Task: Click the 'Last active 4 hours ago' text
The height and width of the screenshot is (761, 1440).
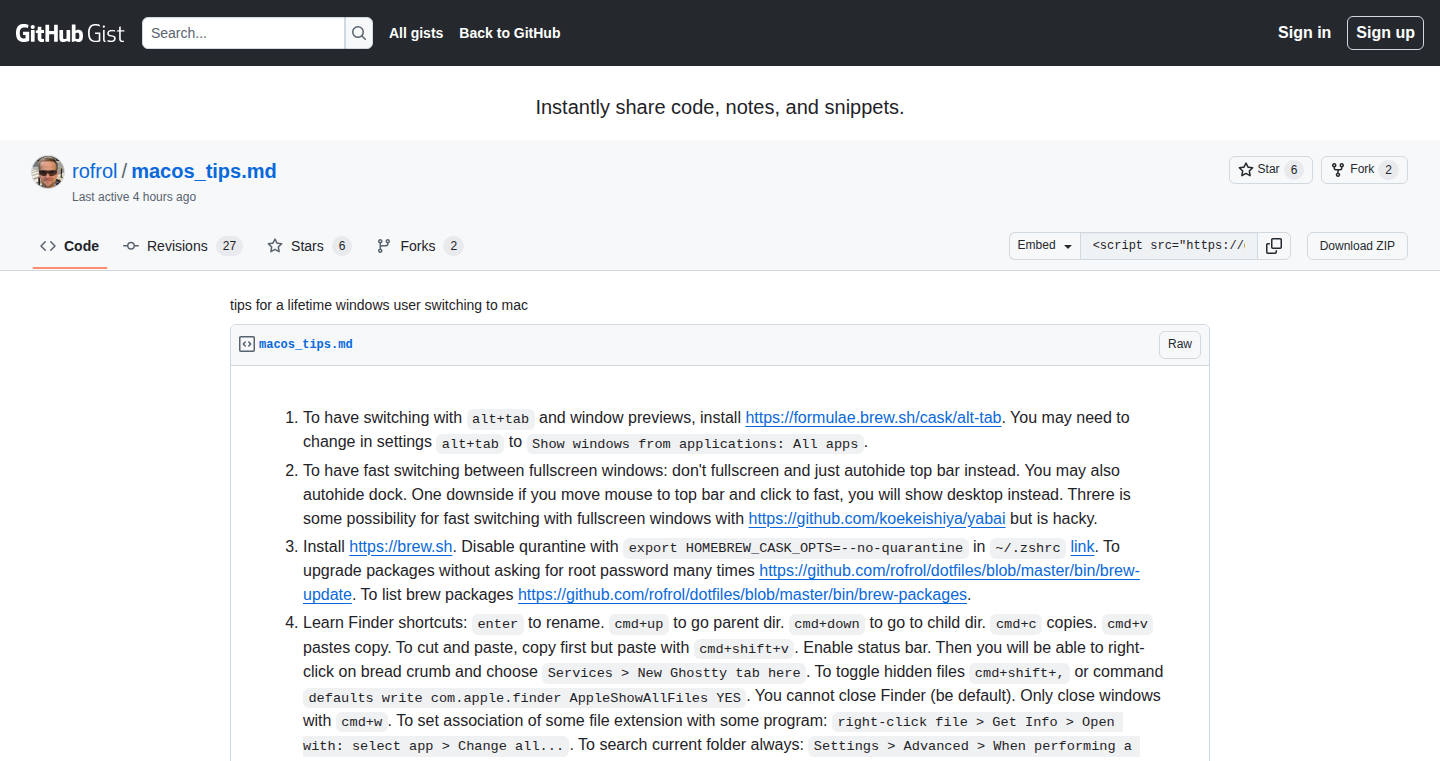Action: click(134, 197)
